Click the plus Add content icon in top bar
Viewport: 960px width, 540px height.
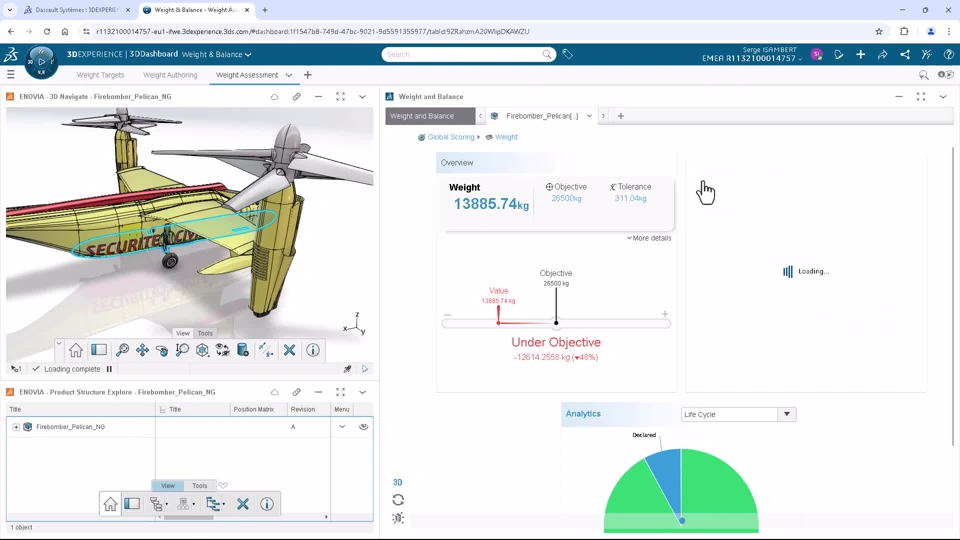coord(860,54)
